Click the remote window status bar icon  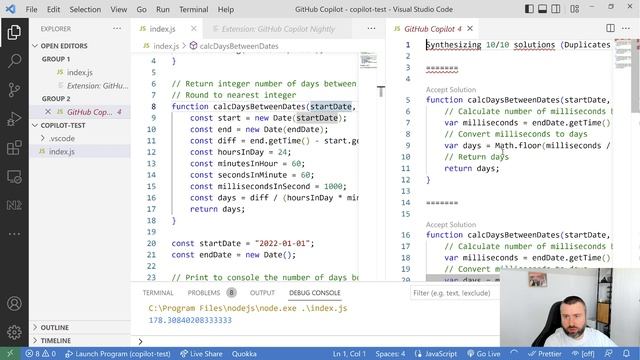(x=10, y=353)
